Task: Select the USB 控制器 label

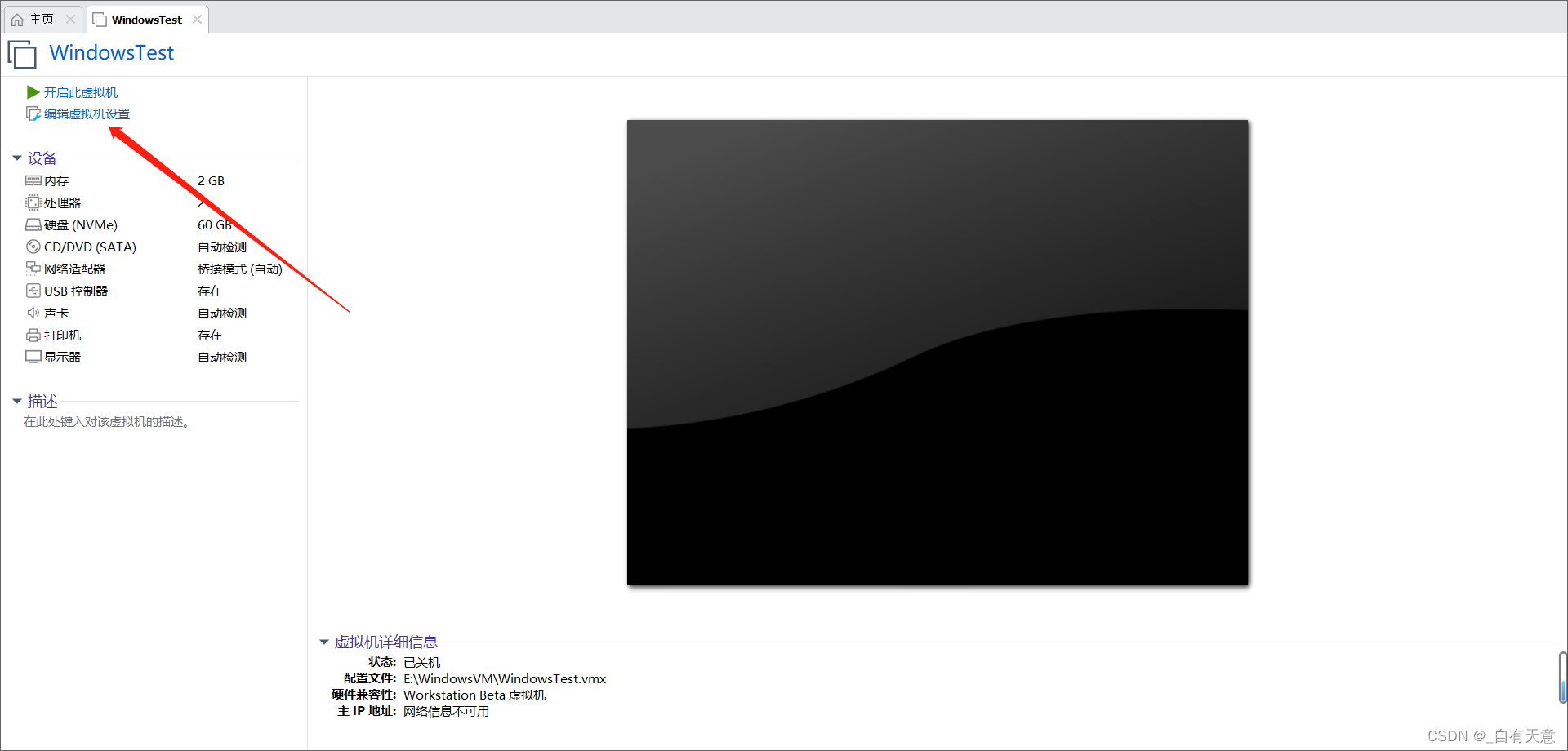Action: (x=76, y=291)
